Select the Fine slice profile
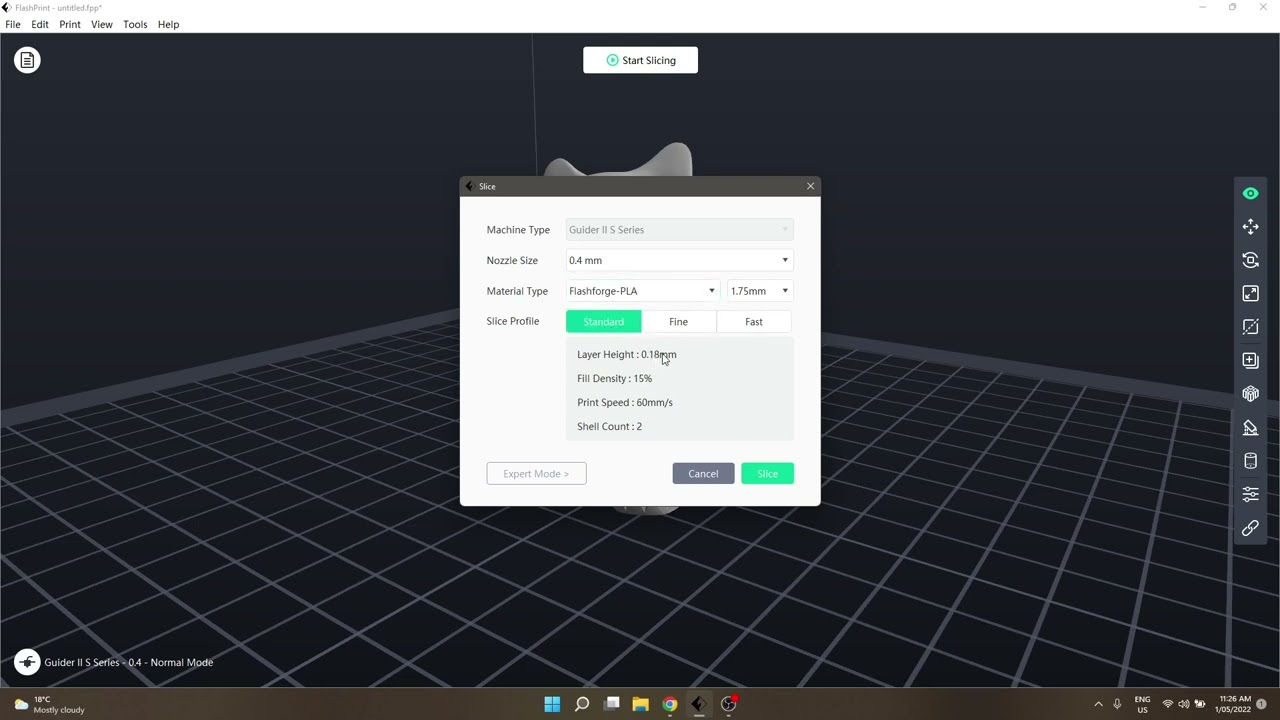This screenshot has width=1280, height=720. 679,322
